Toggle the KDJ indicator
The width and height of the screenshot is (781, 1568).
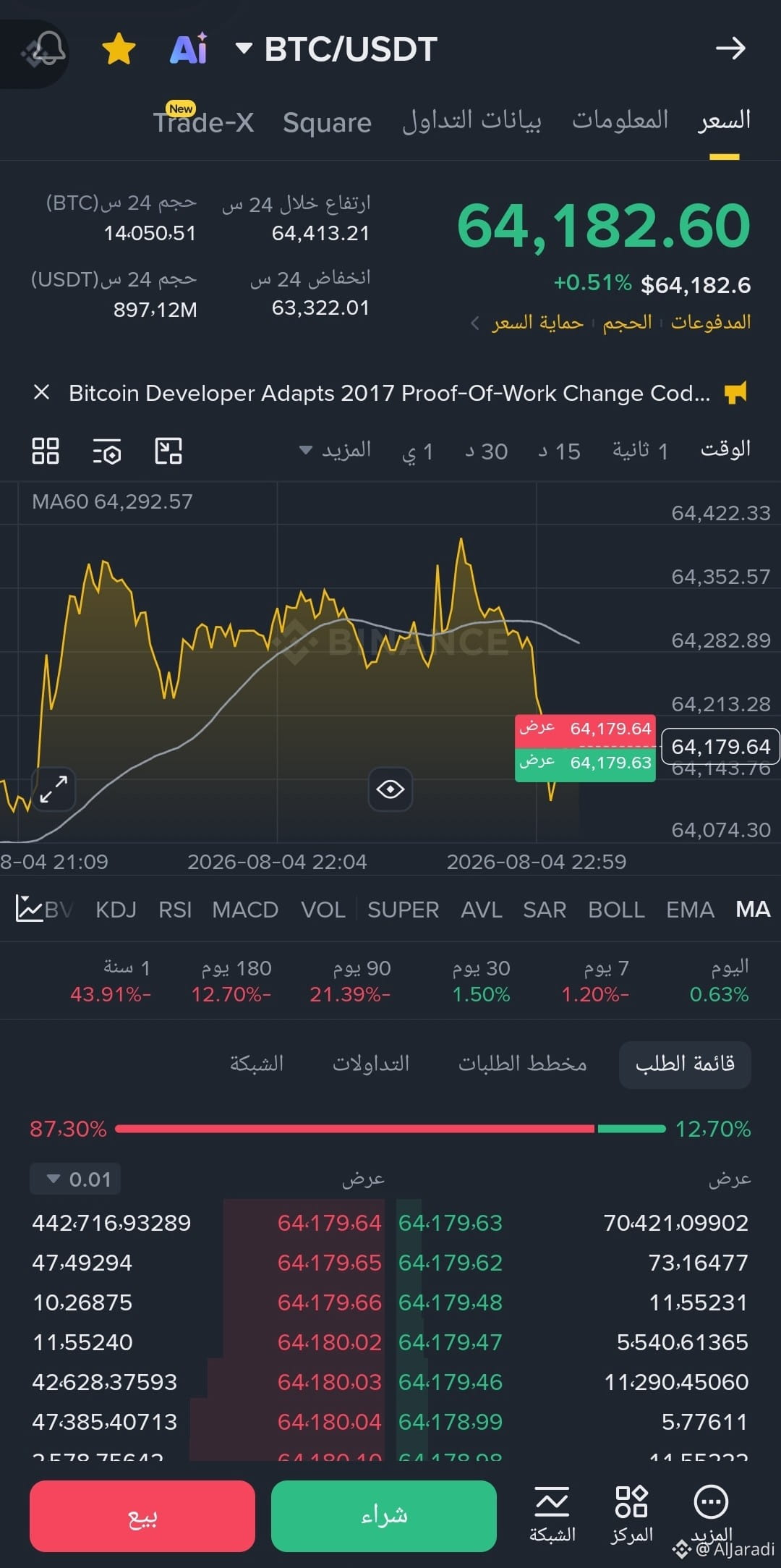[116, 910]
